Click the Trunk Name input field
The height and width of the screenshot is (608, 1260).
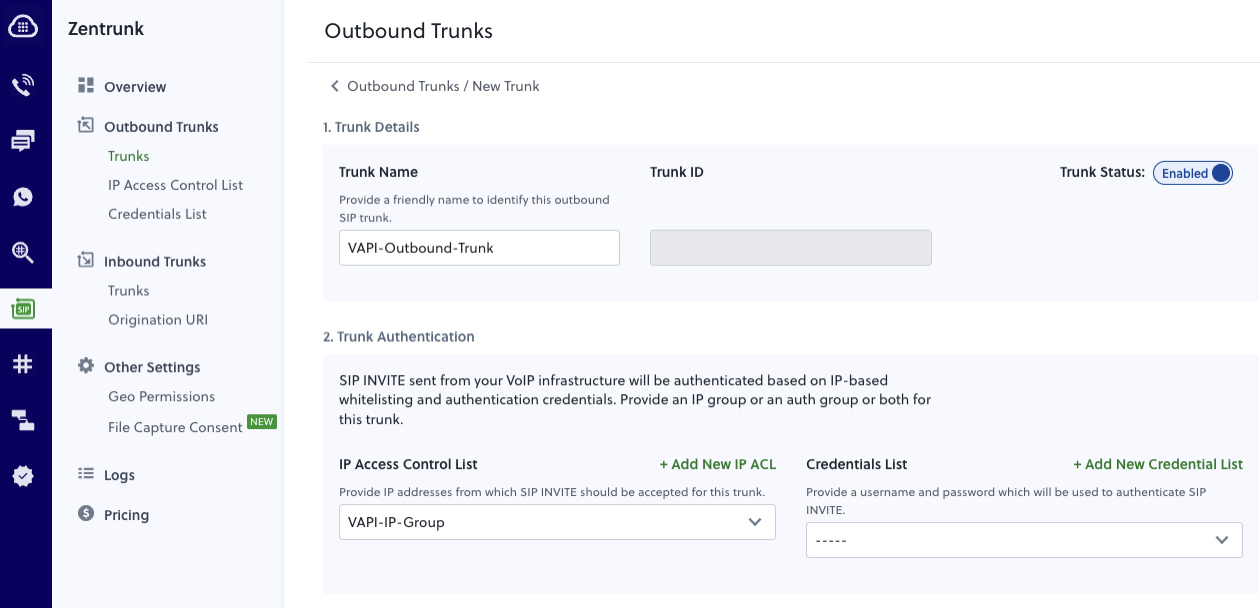478,247
